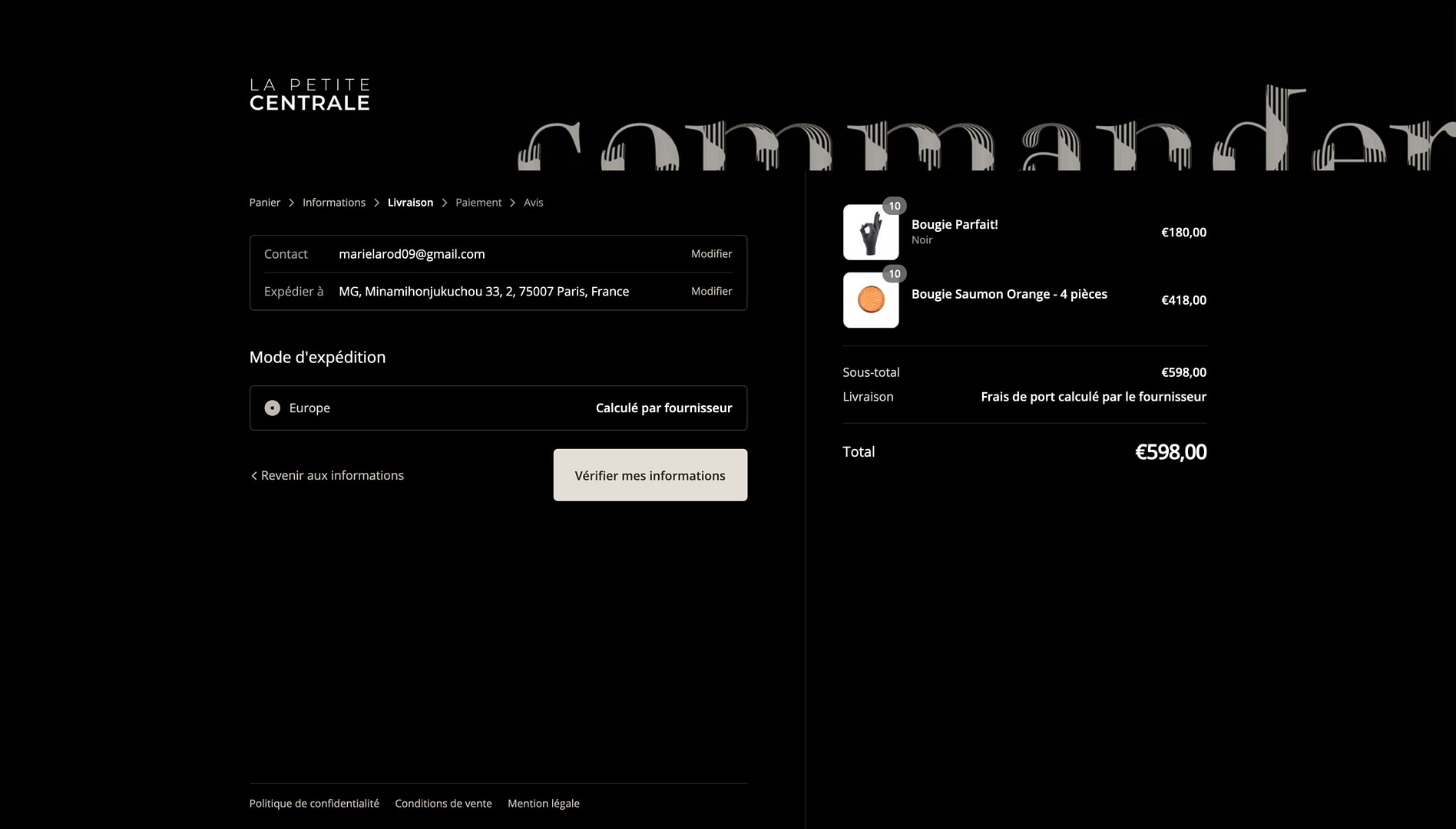Select the Livraison breadcrumb step
1456x829 pixels.
point(410,203)
